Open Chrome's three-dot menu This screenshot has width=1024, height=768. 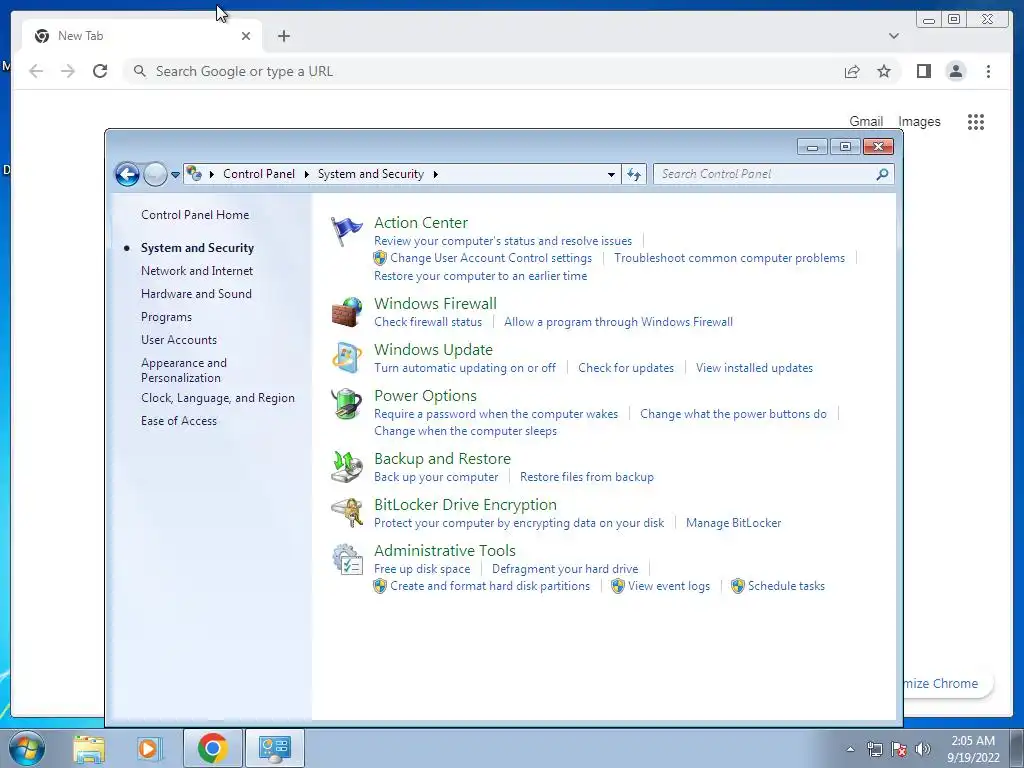(x=988, y=71)
